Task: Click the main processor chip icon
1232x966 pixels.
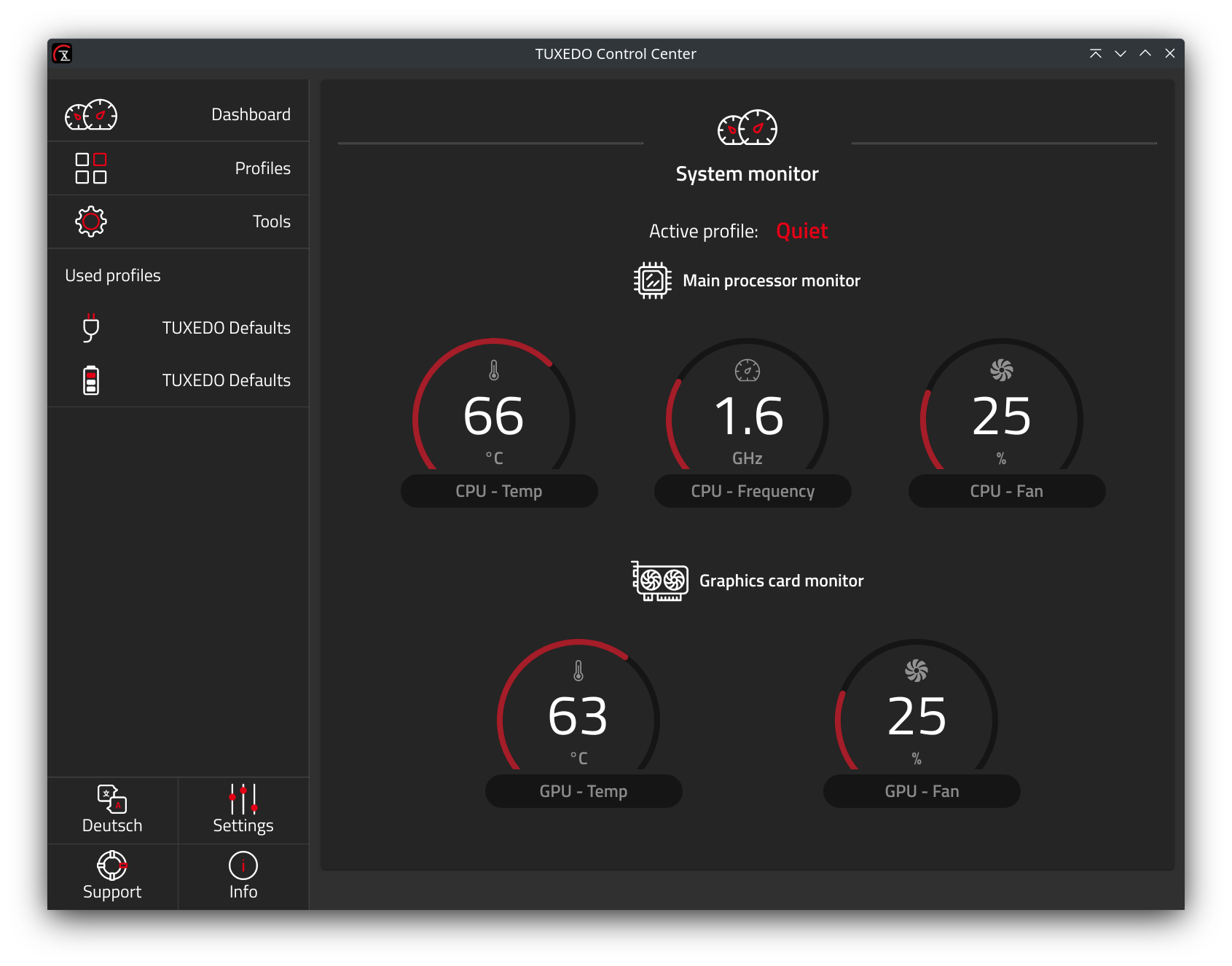Action: (653, 280)
